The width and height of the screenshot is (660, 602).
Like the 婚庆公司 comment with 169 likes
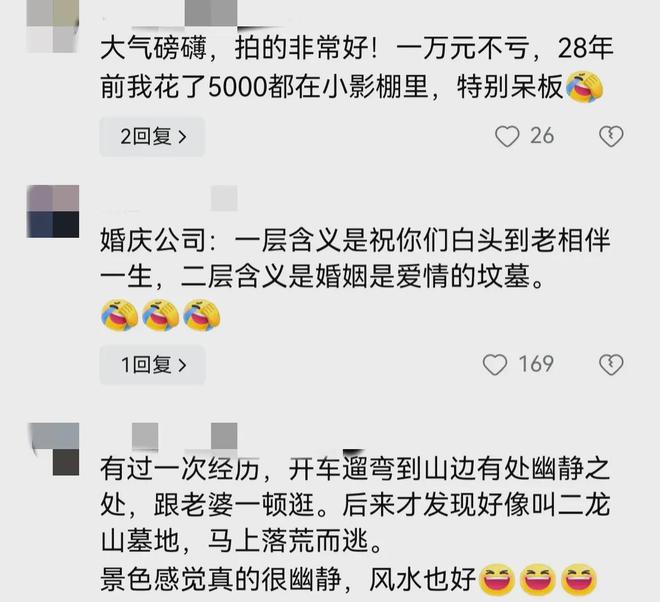pos(495,365)
